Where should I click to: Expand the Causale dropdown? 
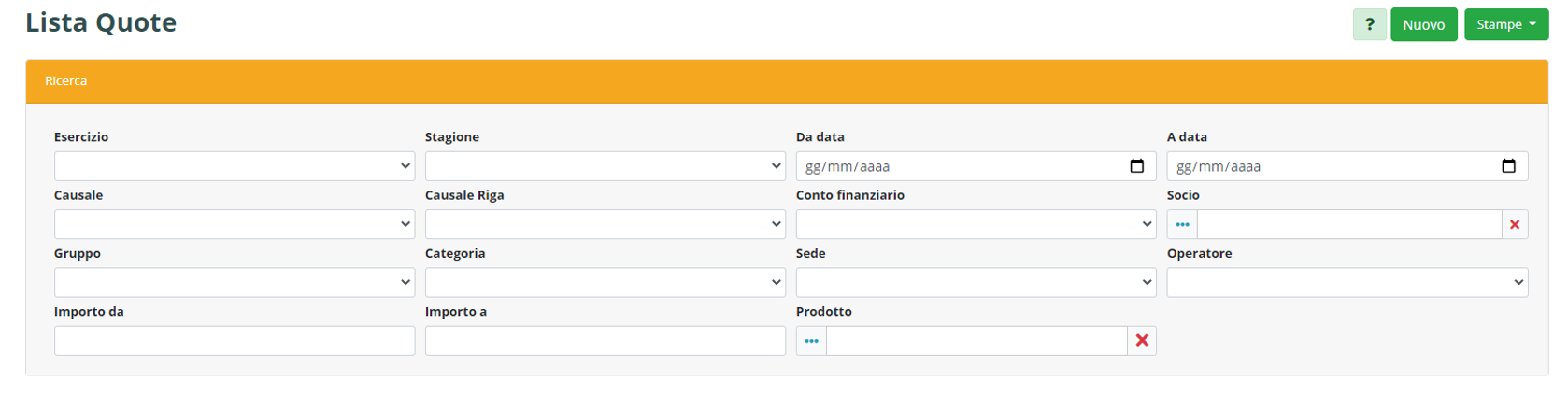pos(234,225)
